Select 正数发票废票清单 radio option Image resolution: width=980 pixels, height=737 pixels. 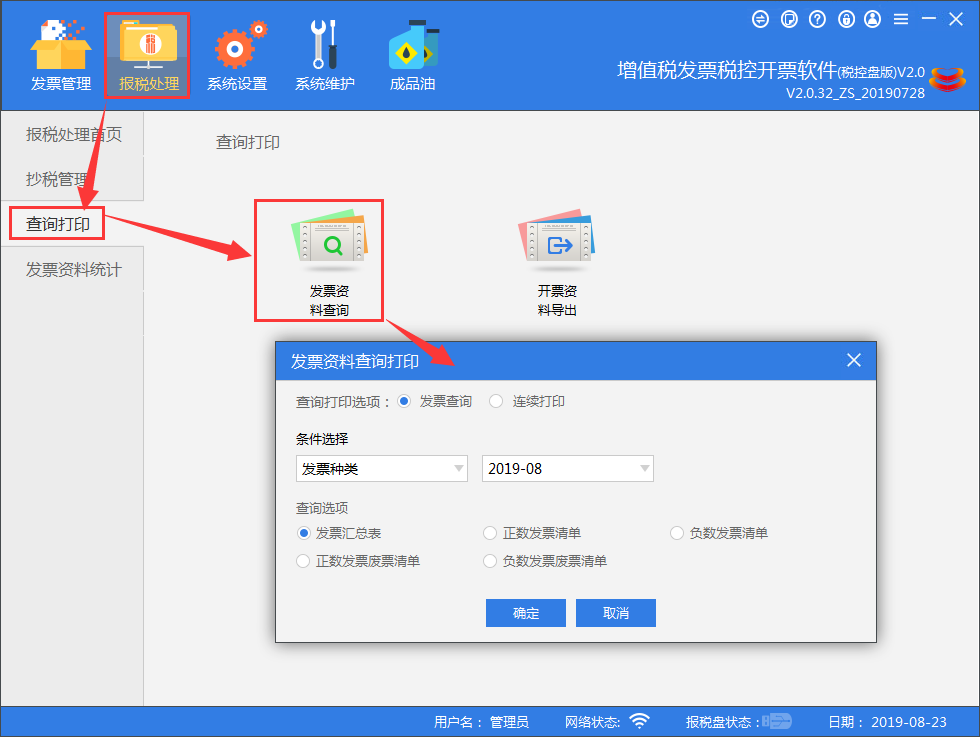pos(303,561)
